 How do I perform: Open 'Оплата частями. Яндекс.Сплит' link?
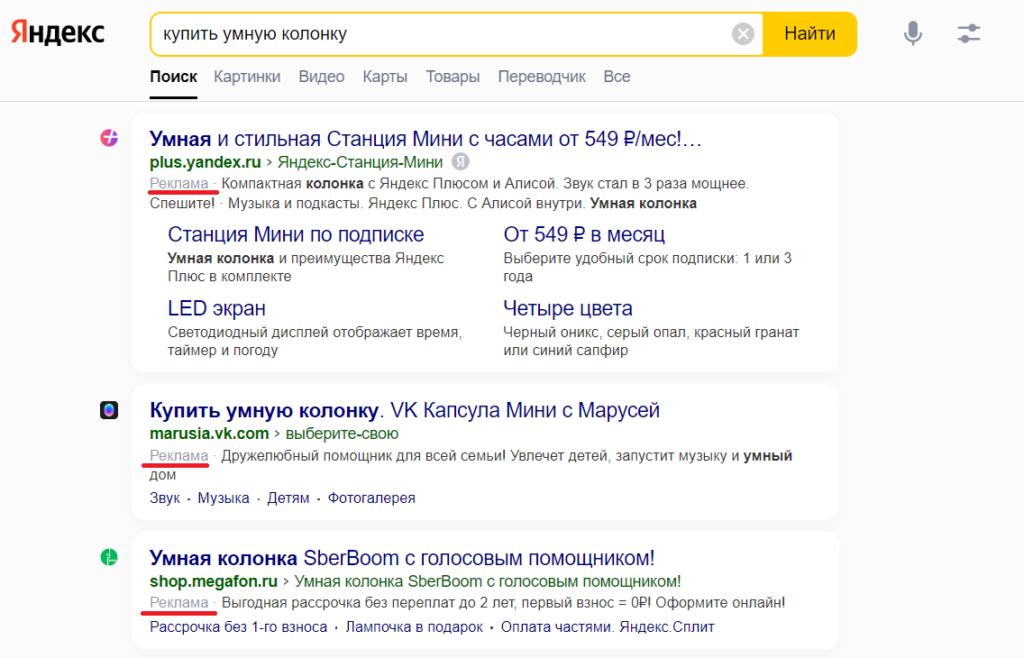pyautogui.click(x=607, y=627)
